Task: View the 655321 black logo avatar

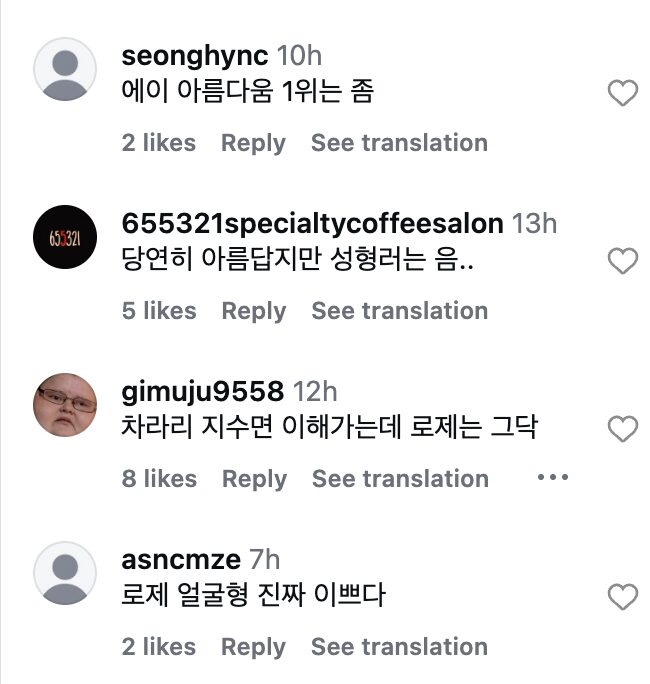Action: pyautogui.click(x=65, y=238)
